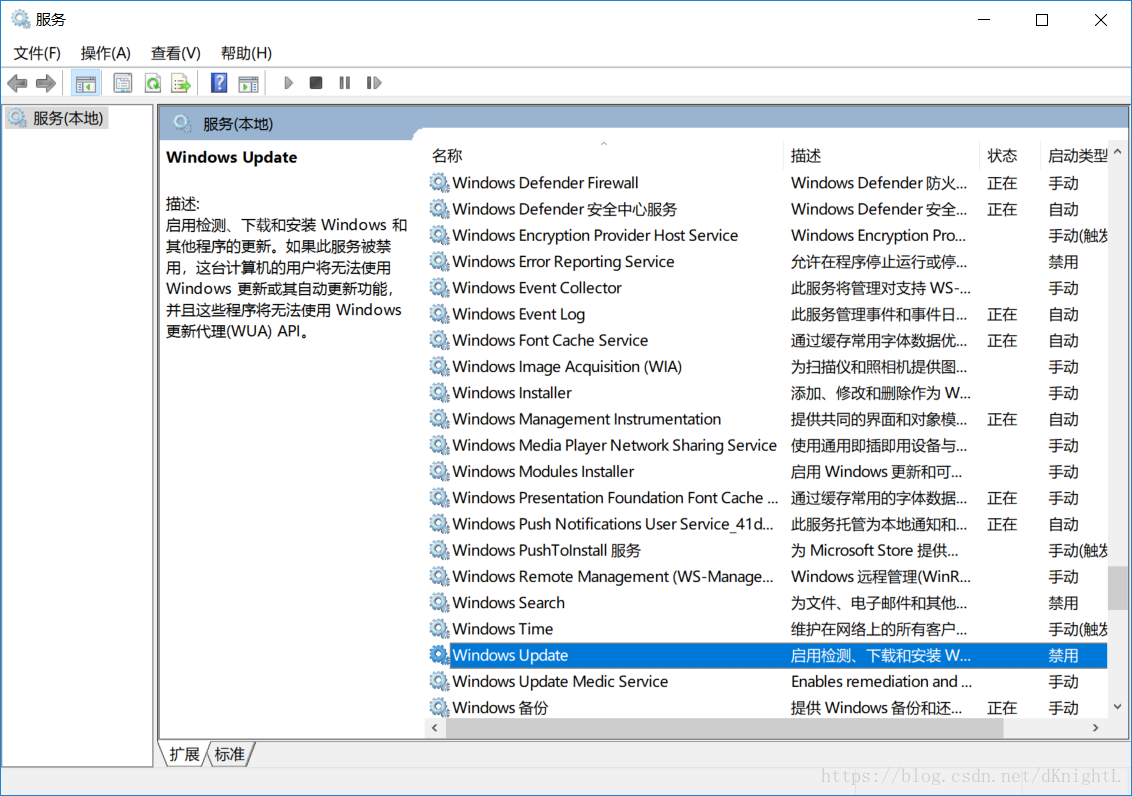Click the vertical scrollbar thumb

coord(1118,588)
